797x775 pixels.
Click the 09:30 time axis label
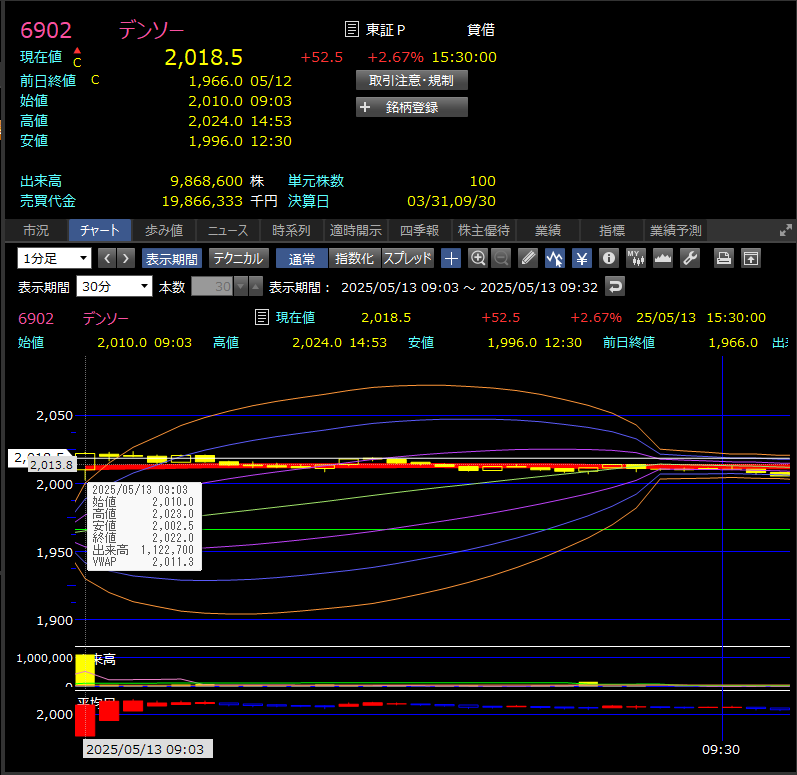(x=721, y=749)
